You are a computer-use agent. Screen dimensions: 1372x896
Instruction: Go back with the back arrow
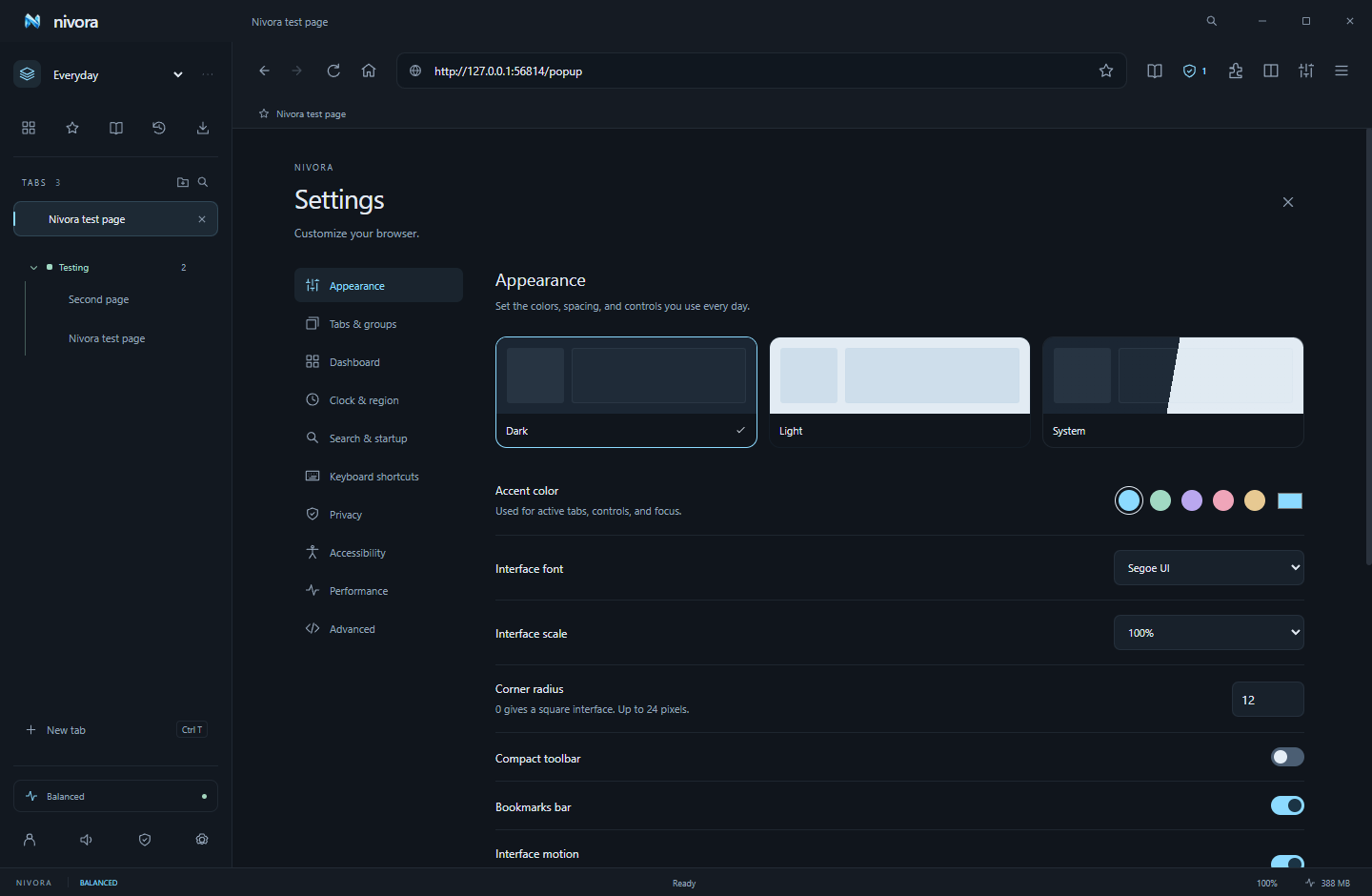(x=264, y=71)
